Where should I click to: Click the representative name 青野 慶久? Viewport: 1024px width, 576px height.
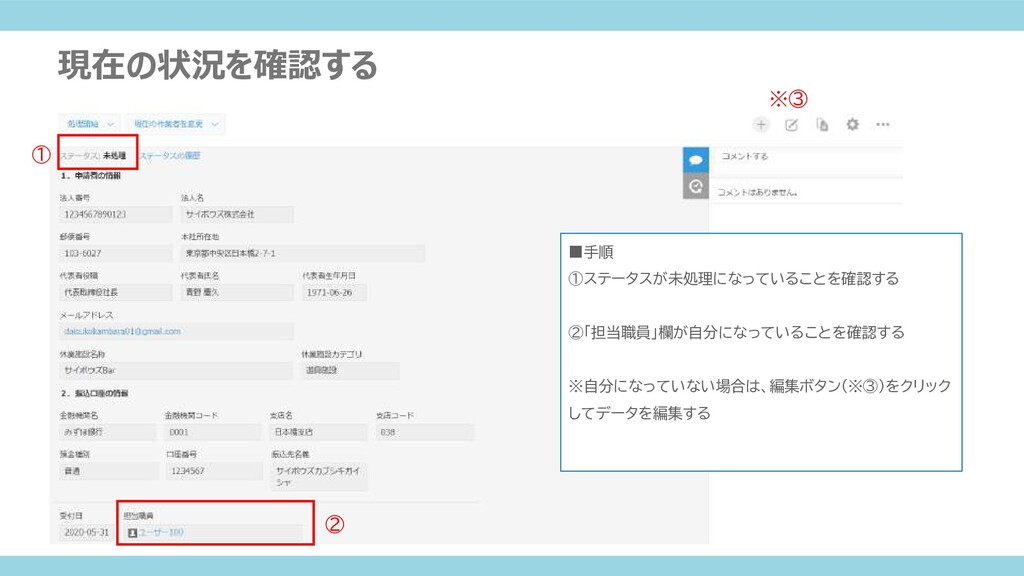tap(237, 293)
